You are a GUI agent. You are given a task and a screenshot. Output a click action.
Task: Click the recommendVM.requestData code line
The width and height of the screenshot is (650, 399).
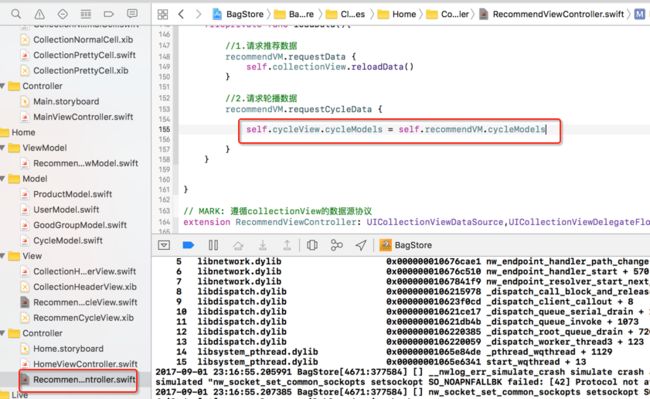[291, 57]
